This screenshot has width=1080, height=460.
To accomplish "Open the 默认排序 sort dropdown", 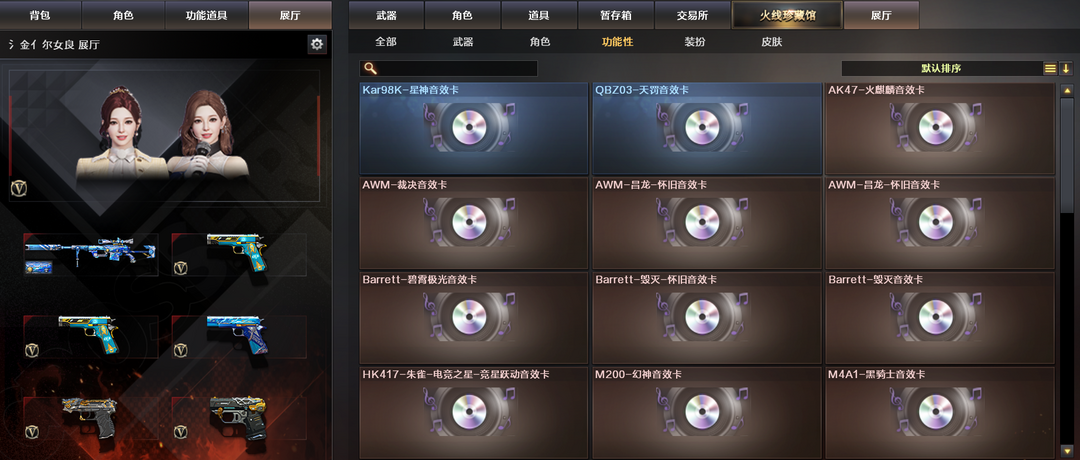I will coord(942,68).
